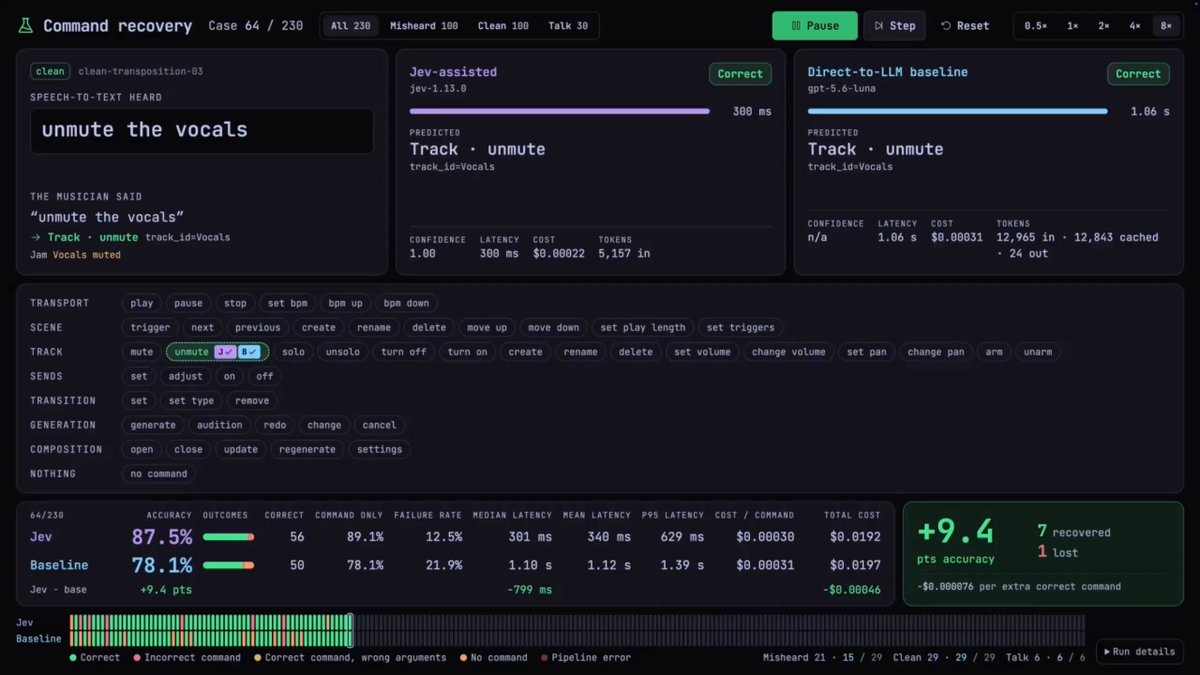The height and width of the screenshot is (675, 1200).
Task: Select the adjust chip in Sends
Action: [185, 376]
